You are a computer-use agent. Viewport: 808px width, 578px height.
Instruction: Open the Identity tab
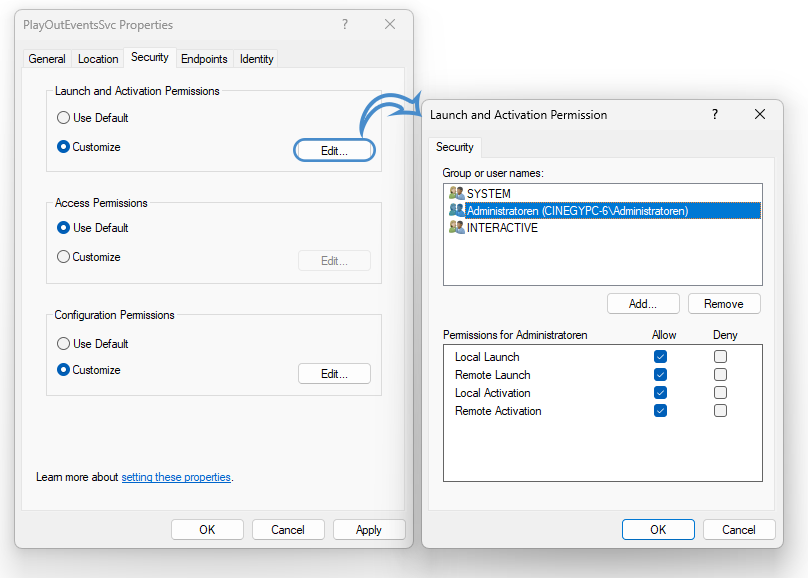tap(256, 59)
